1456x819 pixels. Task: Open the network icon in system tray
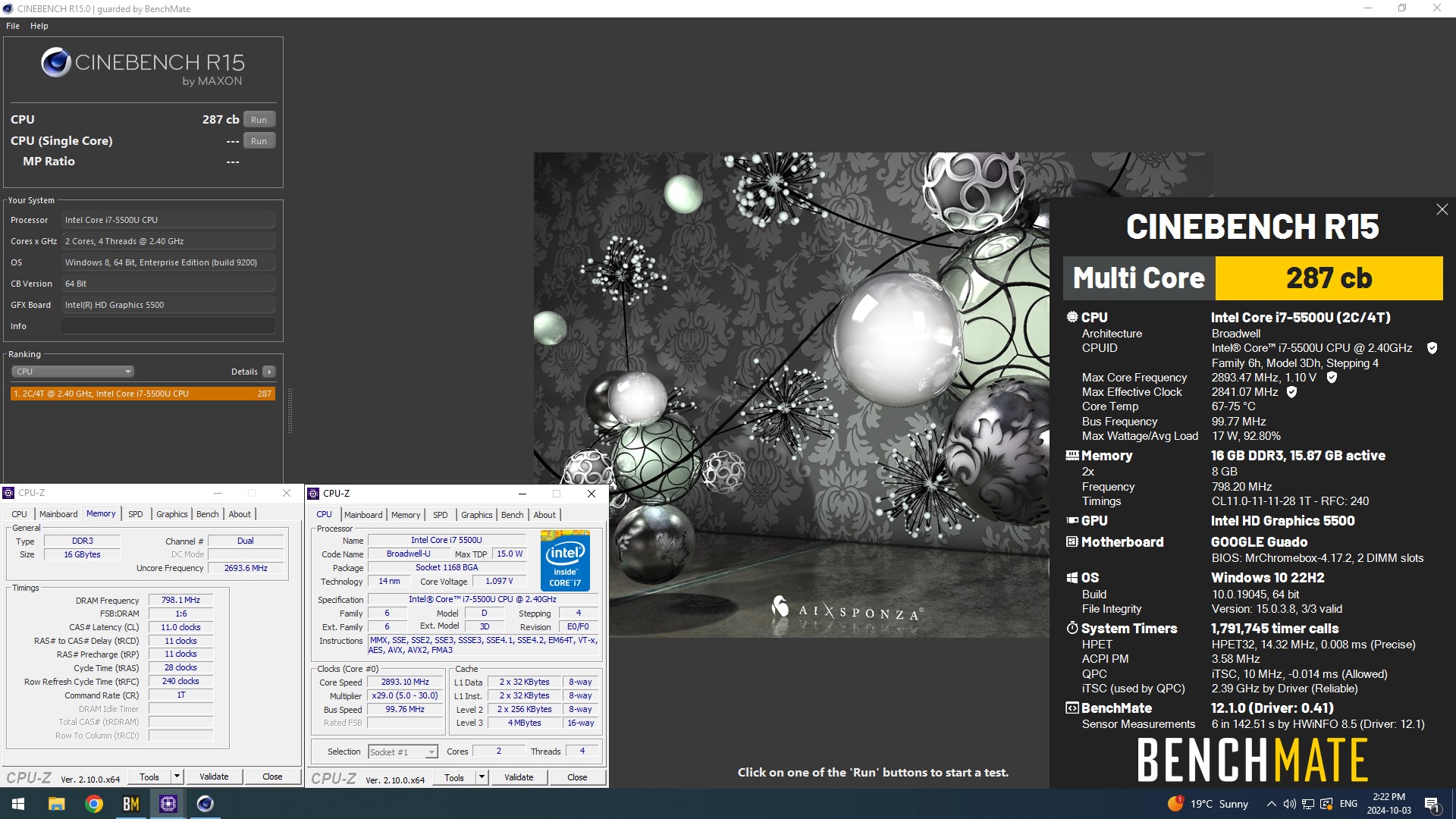1307,804
